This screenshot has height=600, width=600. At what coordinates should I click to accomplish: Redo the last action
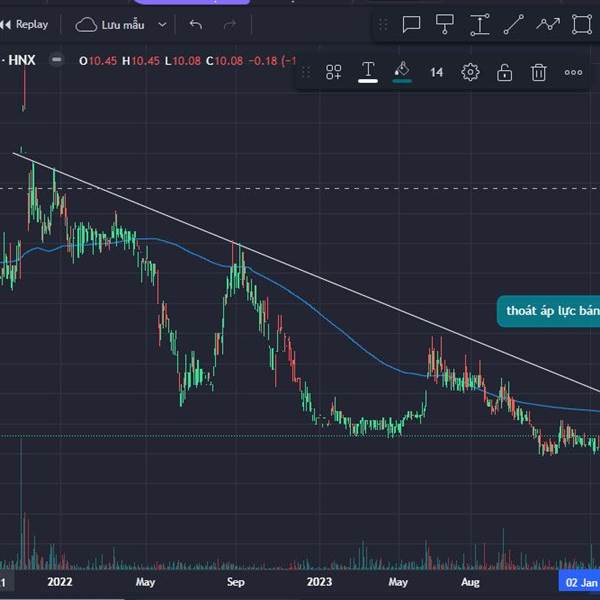[x=230, y=25]
